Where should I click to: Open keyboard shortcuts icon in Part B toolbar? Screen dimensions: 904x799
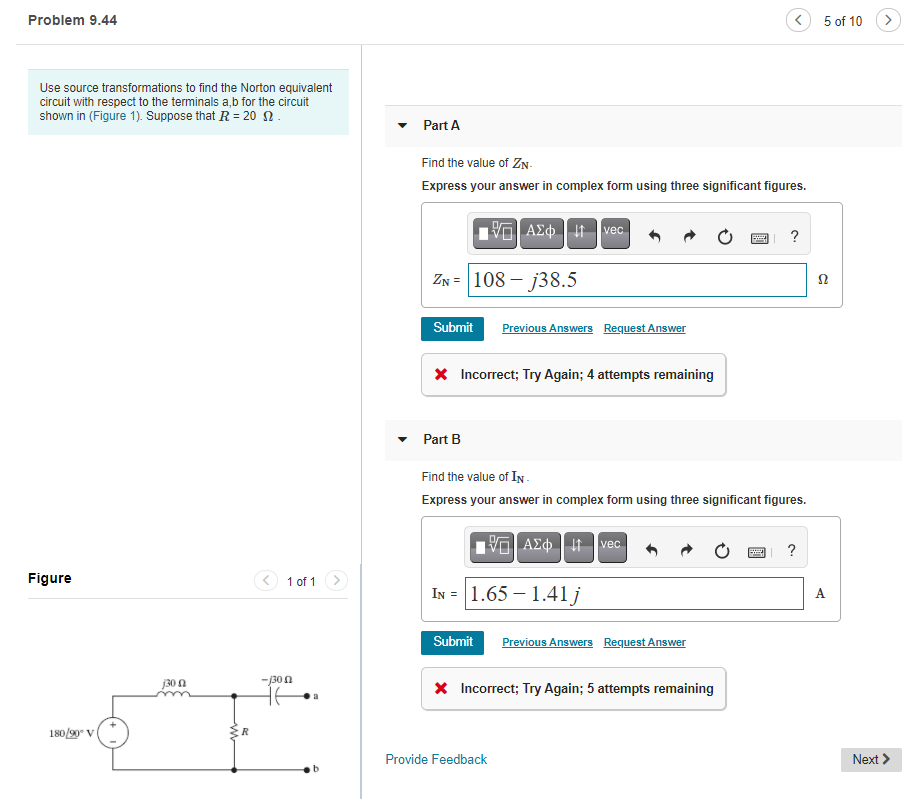pos(757,547)
